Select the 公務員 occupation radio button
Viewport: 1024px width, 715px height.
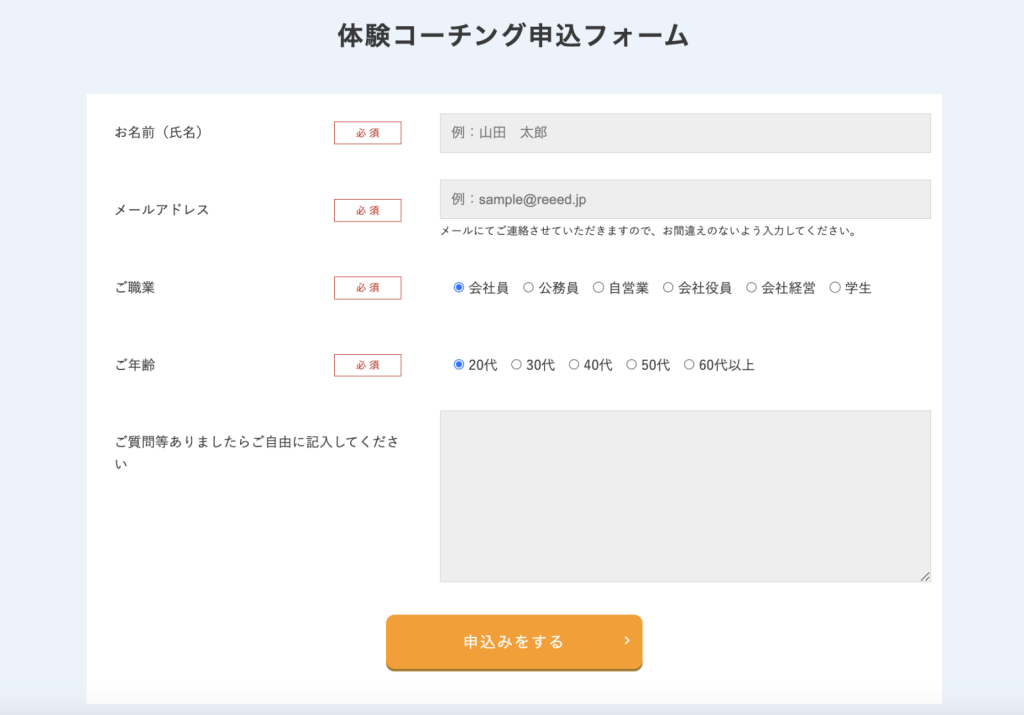(529, 288)
